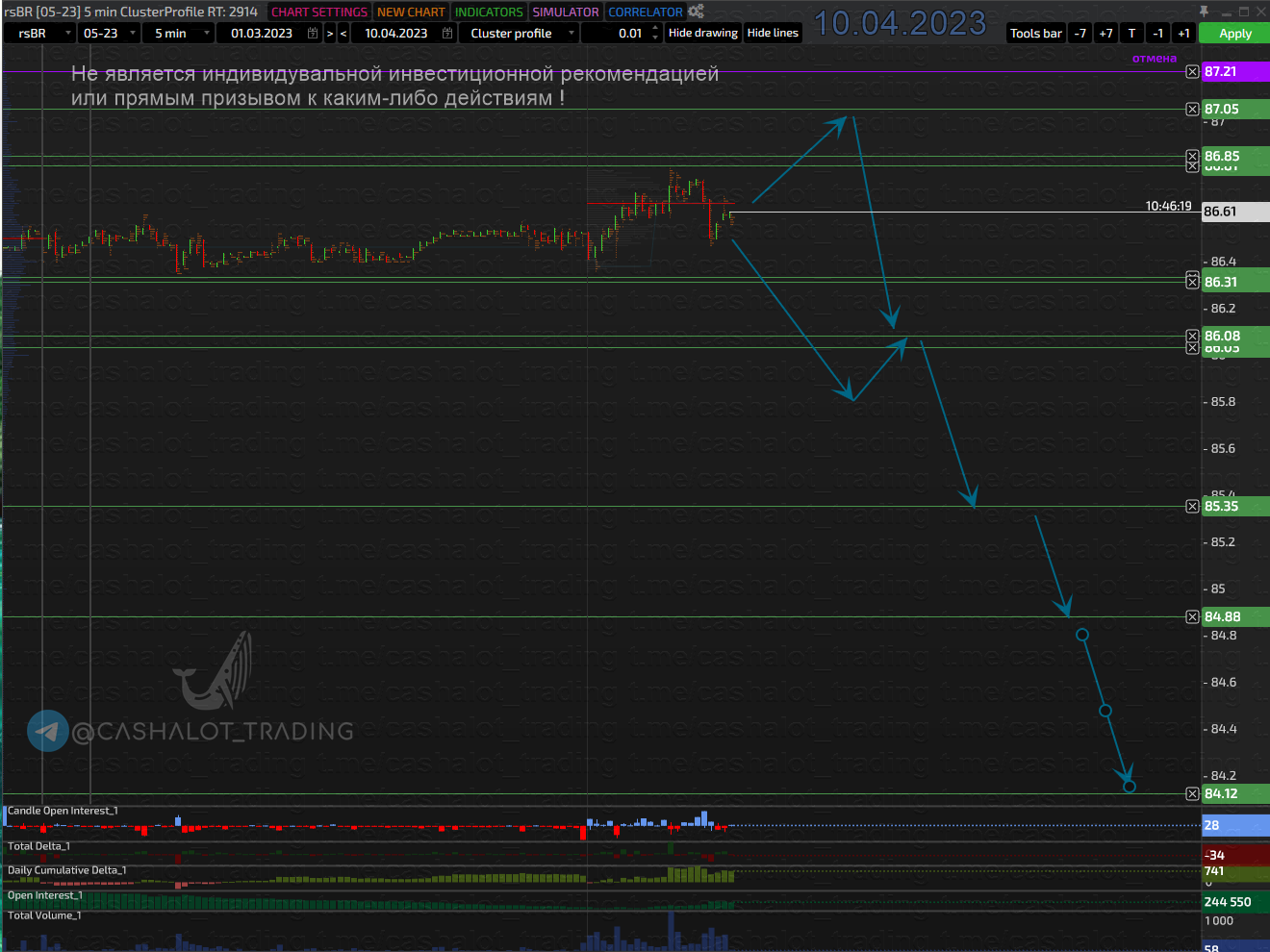The height and width of the screenshot is (952, 1270).
Task: Click the purple 87.21 price label
Action: 1233,72
